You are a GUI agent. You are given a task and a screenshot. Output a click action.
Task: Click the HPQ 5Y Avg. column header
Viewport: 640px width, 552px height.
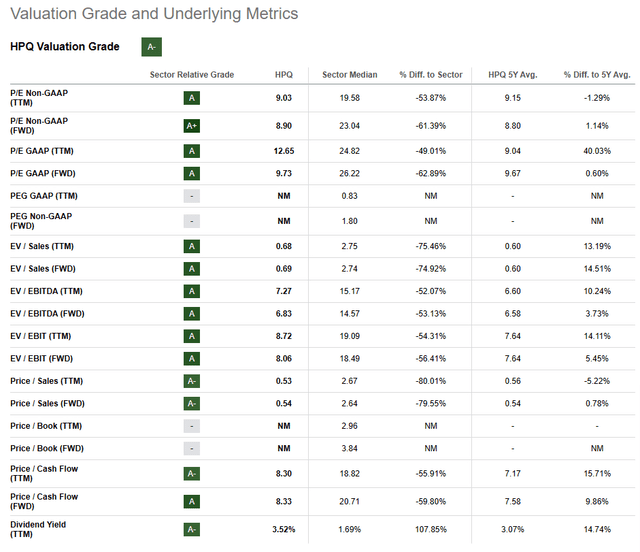pos(513,75)
